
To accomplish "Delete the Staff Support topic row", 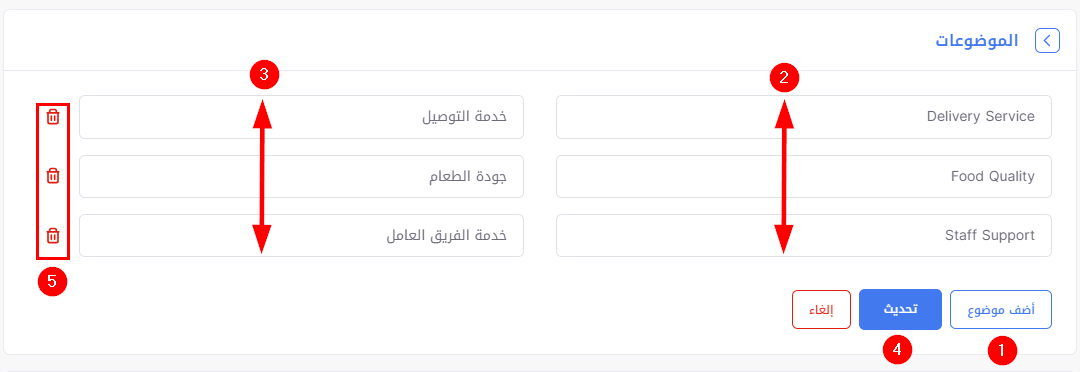I will [x=52, y=236].
